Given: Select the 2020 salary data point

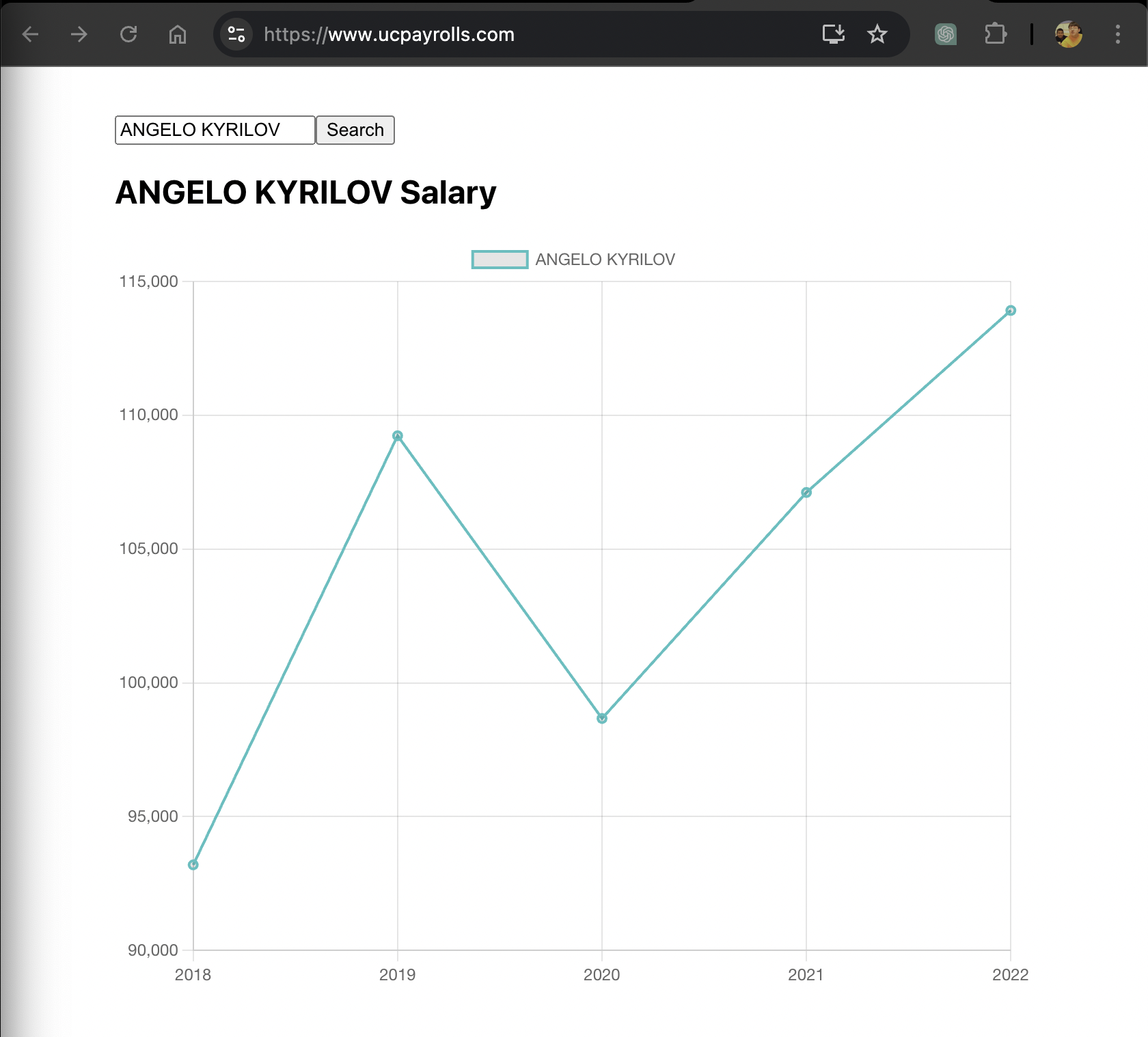Looking at the screenshot, I should click(602, 719).
